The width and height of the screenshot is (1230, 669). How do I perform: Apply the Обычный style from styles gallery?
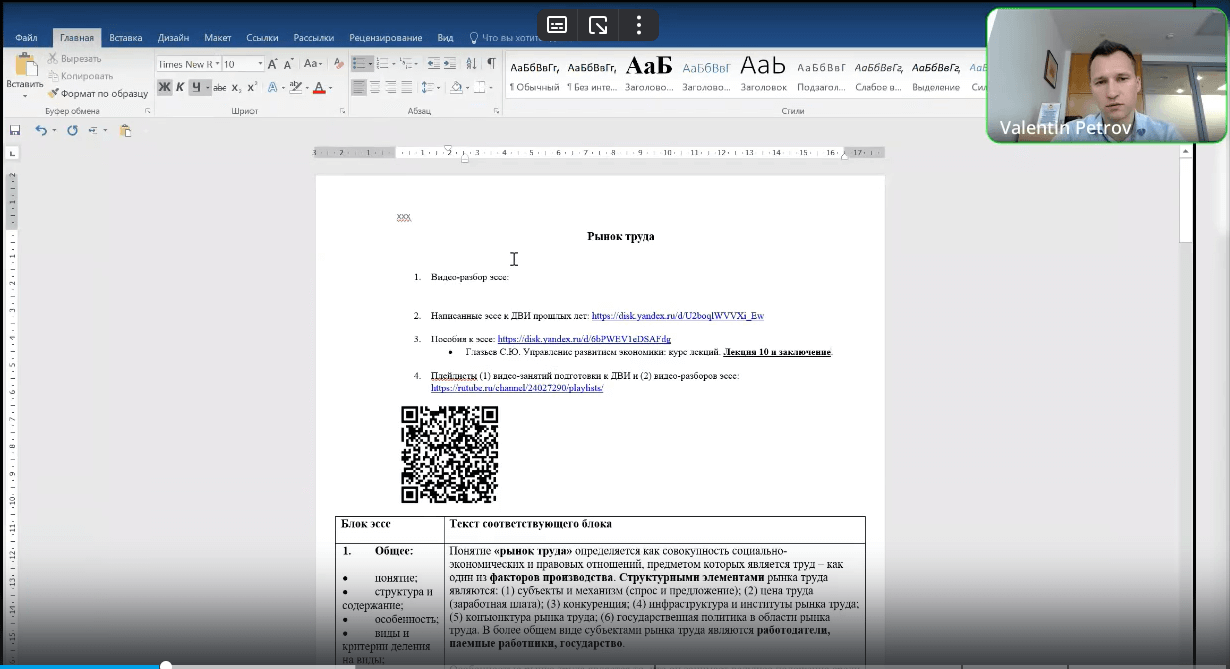[x=534, y=75]
